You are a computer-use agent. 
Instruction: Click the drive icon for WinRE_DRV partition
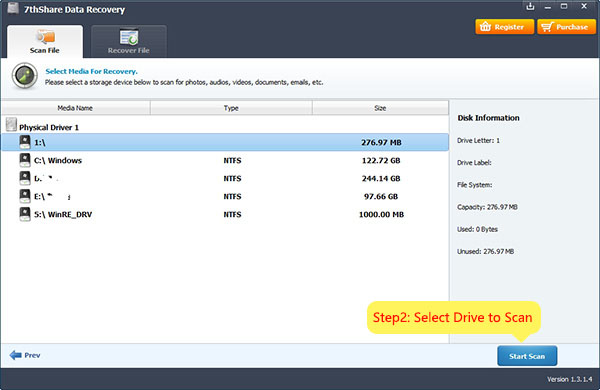click(25, 214)
